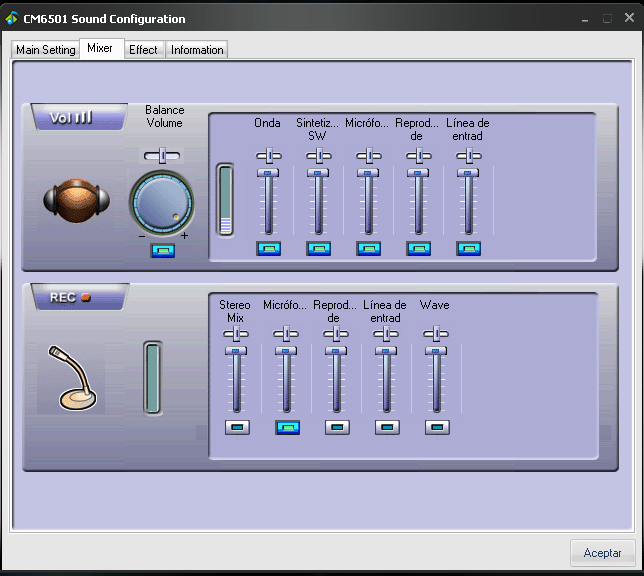
Task: Toggle the master volume mute button
Action: tap(163, 250)
